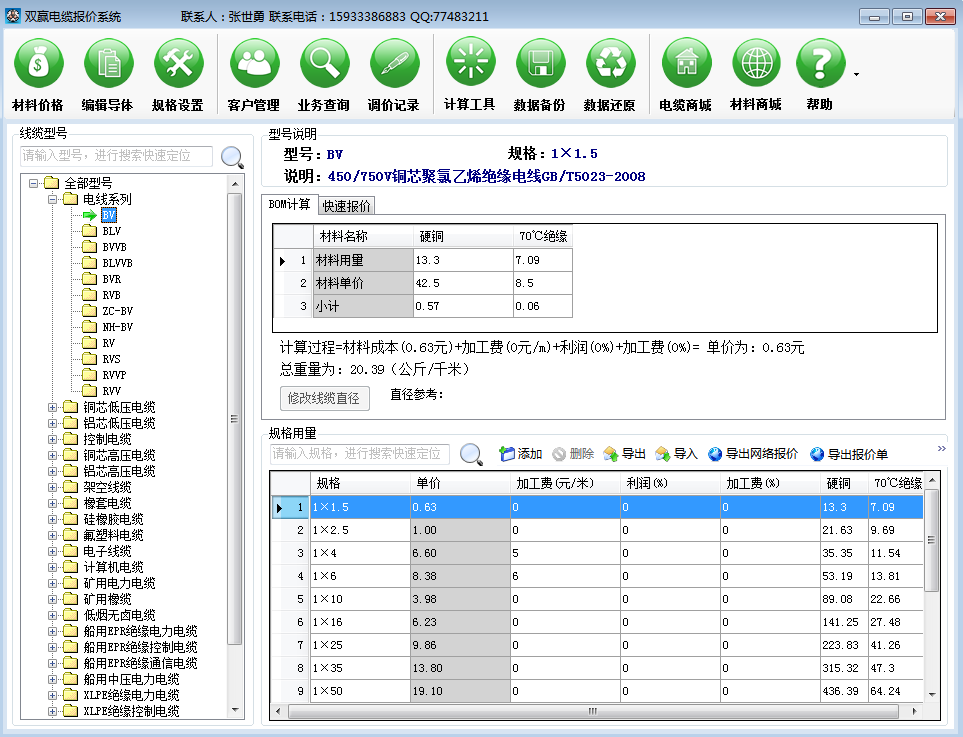963x737 pixels.
Task: Click the magnifier beside the model search box
Action: [x=232, y=157]
